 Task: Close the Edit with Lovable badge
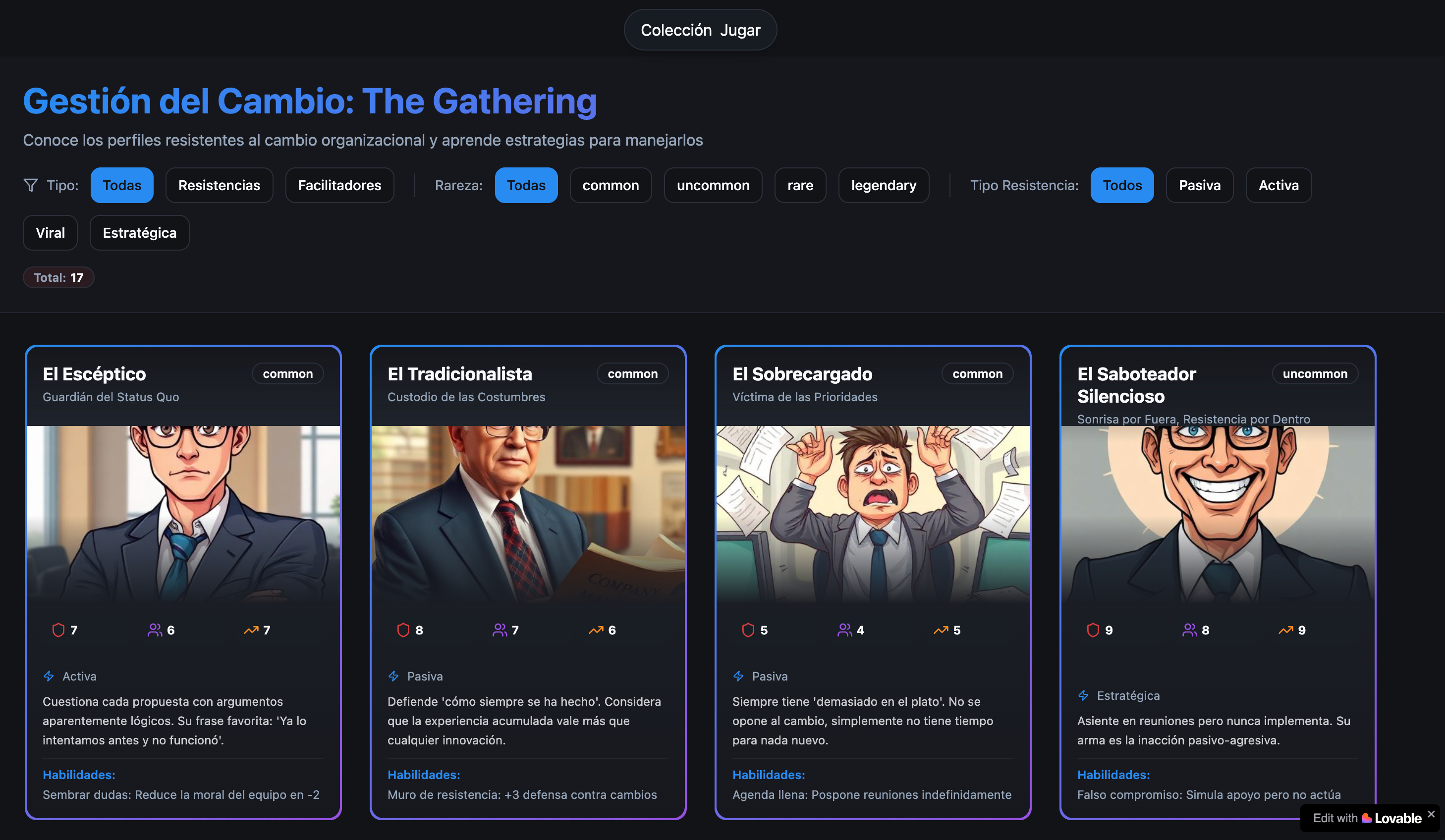click(1431, 814)
